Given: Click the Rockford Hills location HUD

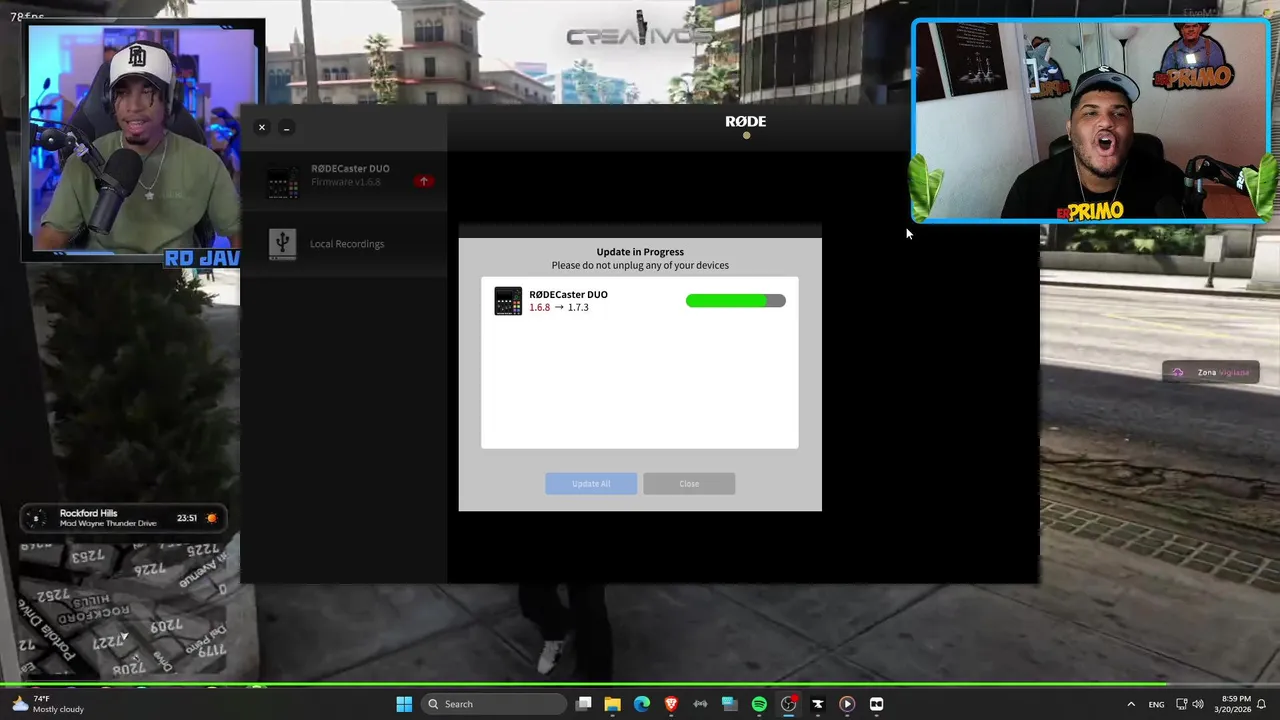Looking at the screenshot, I should pos(124,518).
